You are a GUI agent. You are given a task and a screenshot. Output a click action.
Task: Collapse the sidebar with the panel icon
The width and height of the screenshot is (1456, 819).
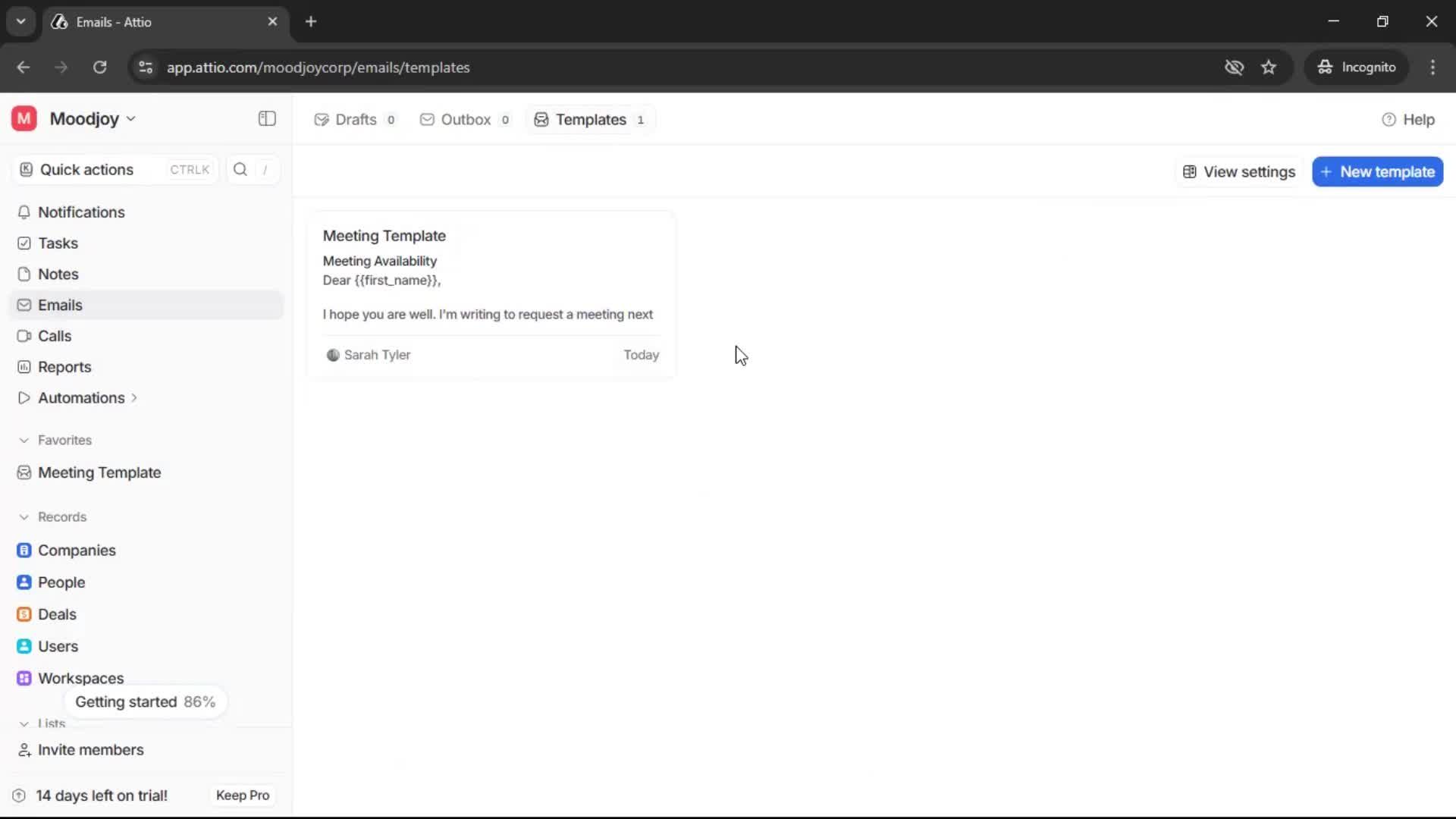[x=266, y=118]
